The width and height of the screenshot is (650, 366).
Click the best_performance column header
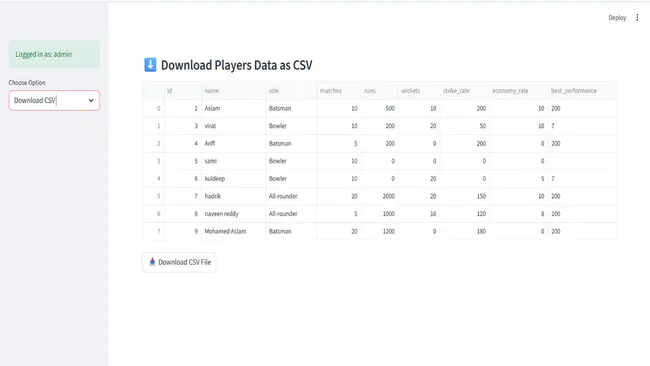click(x=582, y=91)
